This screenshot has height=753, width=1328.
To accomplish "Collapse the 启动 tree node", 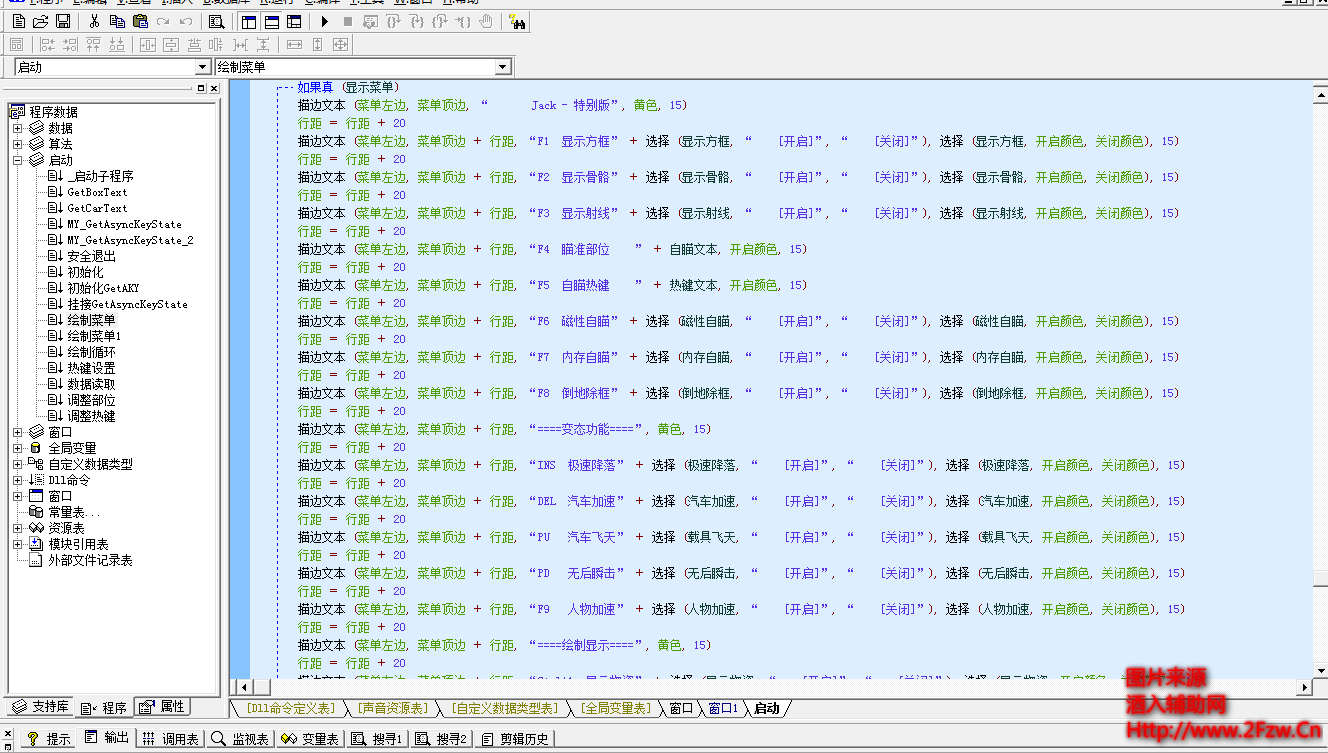I will pyautogui.click(x=17, y=160).
